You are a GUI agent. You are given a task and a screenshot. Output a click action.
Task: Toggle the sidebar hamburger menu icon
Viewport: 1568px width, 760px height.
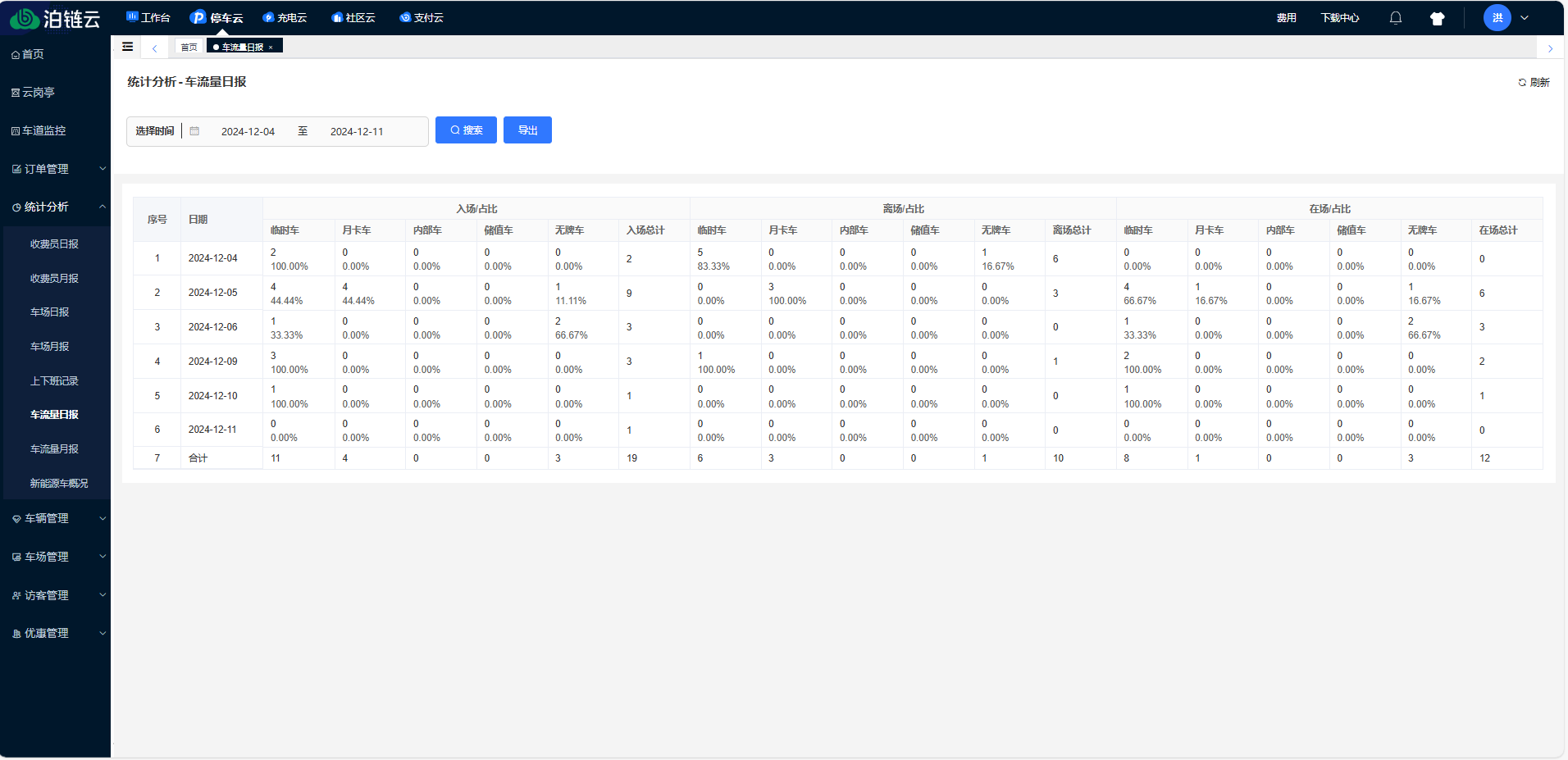[x=128, y=47]
